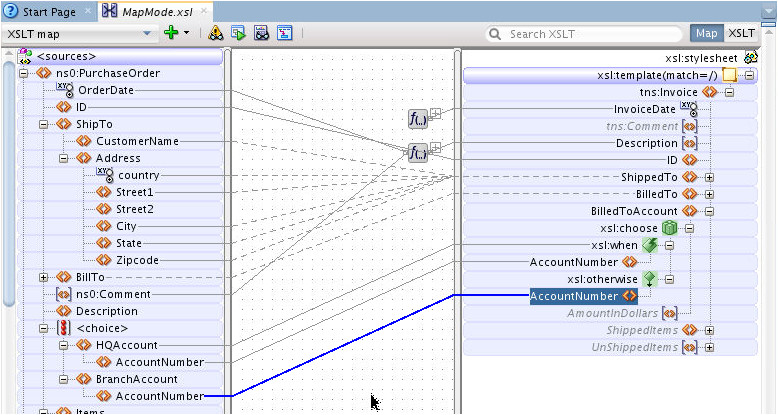Collapse the tns:Invoice target node
The height and width of the screenshot is (415, 778).
[730, 92]
